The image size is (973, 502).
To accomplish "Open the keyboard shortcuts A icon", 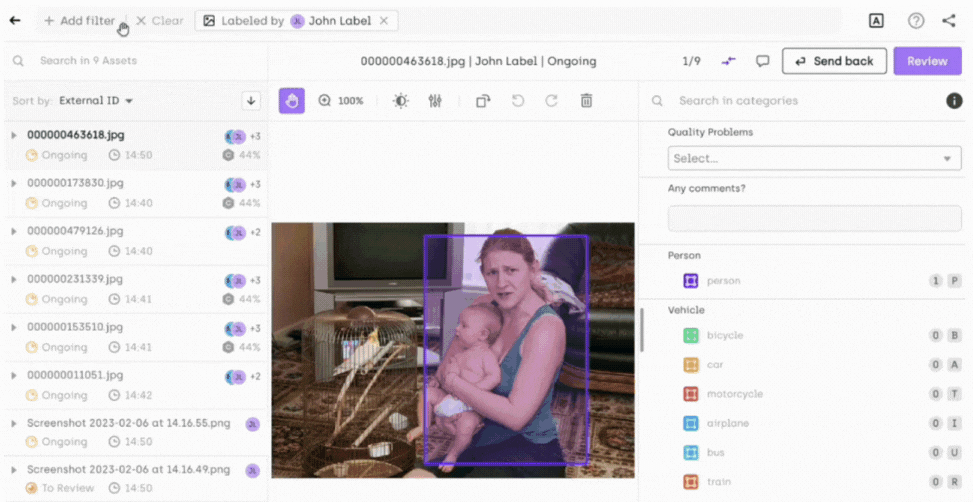I will click(x=876, y=20).
